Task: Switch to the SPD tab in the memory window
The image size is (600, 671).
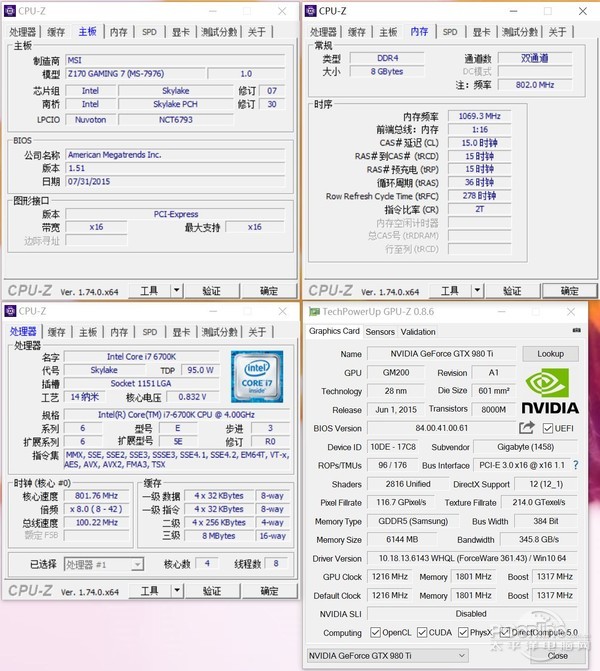Action: [450, 32]
